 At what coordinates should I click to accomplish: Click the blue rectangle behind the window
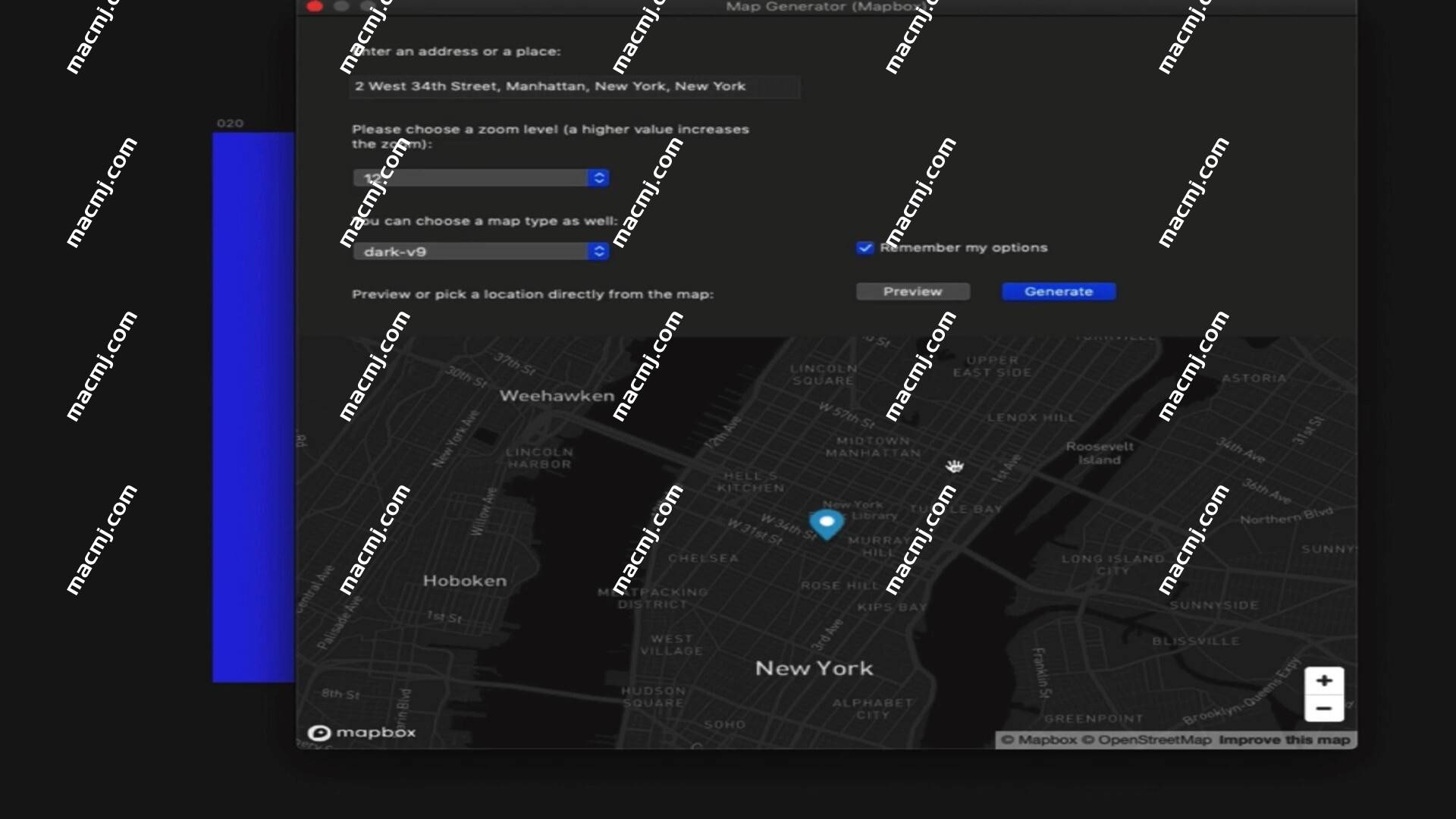[253, 407]
